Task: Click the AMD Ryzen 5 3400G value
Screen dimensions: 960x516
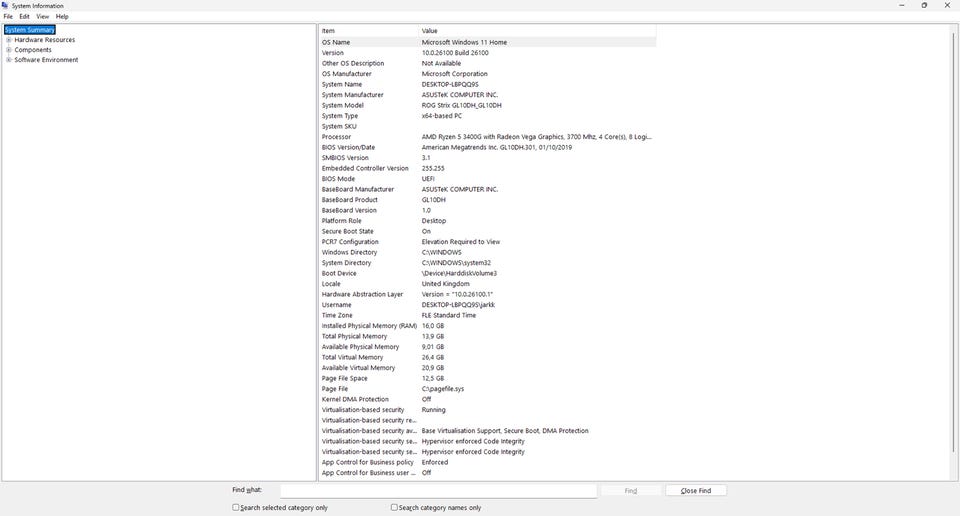Action: tap(536, 136)
